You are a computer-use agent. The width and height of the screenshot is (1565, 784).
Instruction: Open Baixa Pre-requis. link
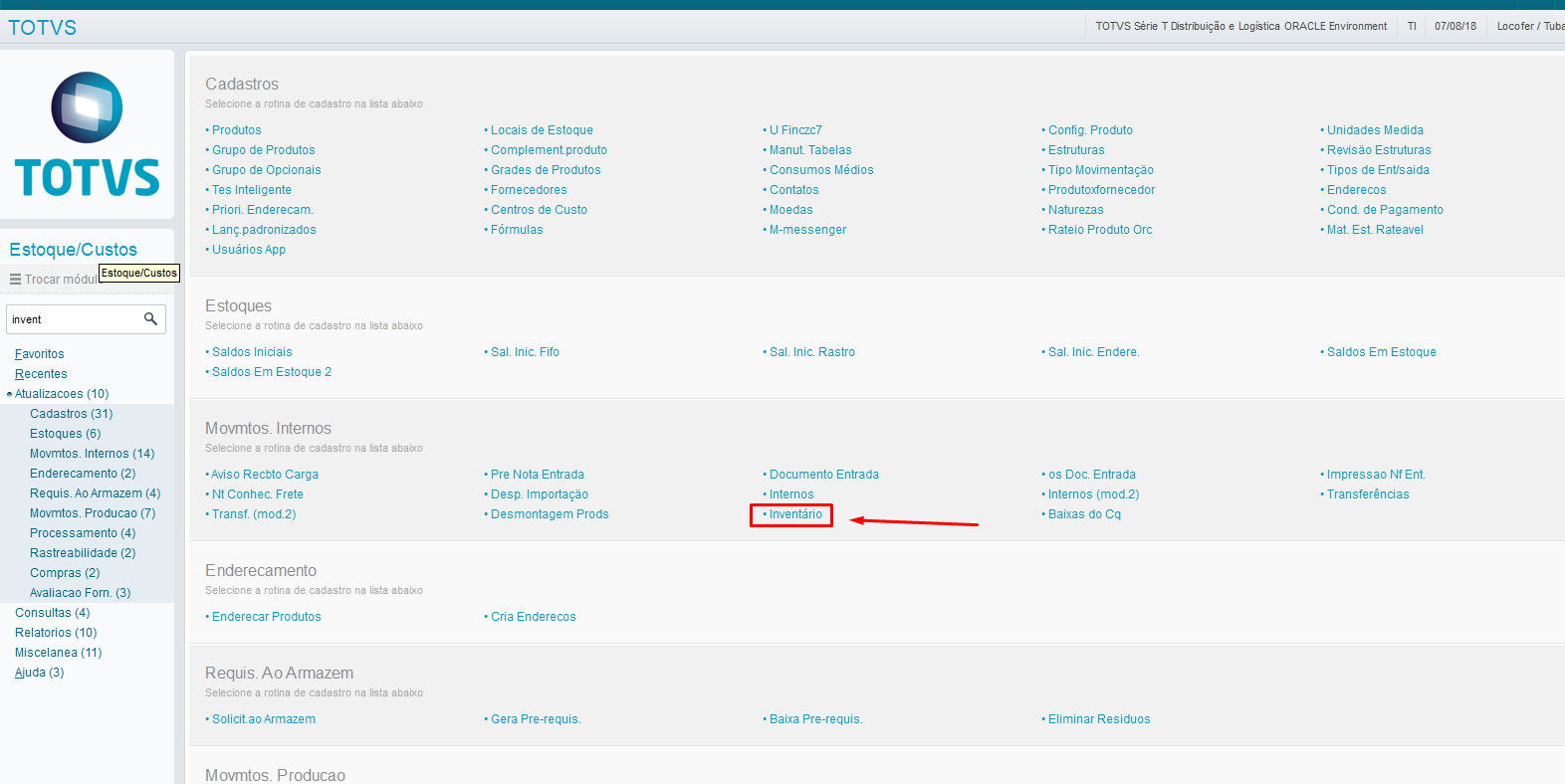(816, 719)
